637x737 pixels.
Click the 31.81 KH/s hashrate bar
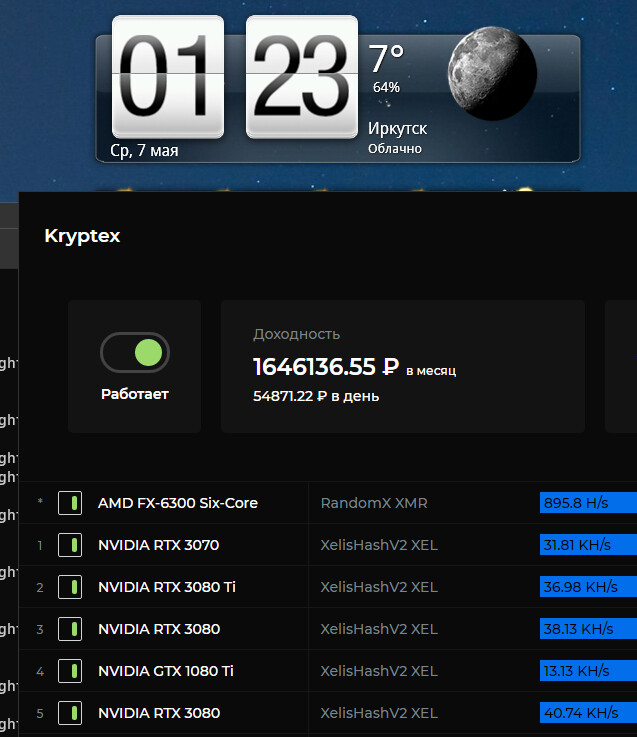click(588, 545)
